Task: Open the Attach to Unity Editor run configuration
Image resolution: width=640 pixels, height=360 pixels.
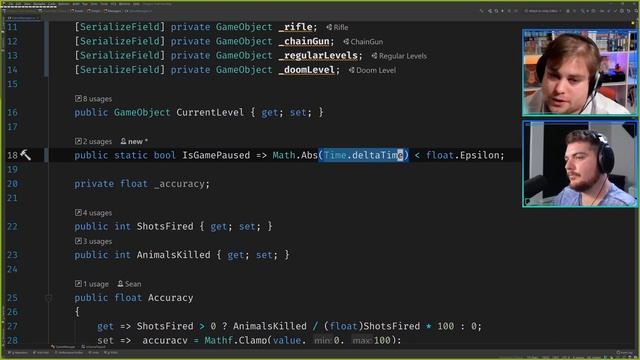Action: (x=543, y=11)
